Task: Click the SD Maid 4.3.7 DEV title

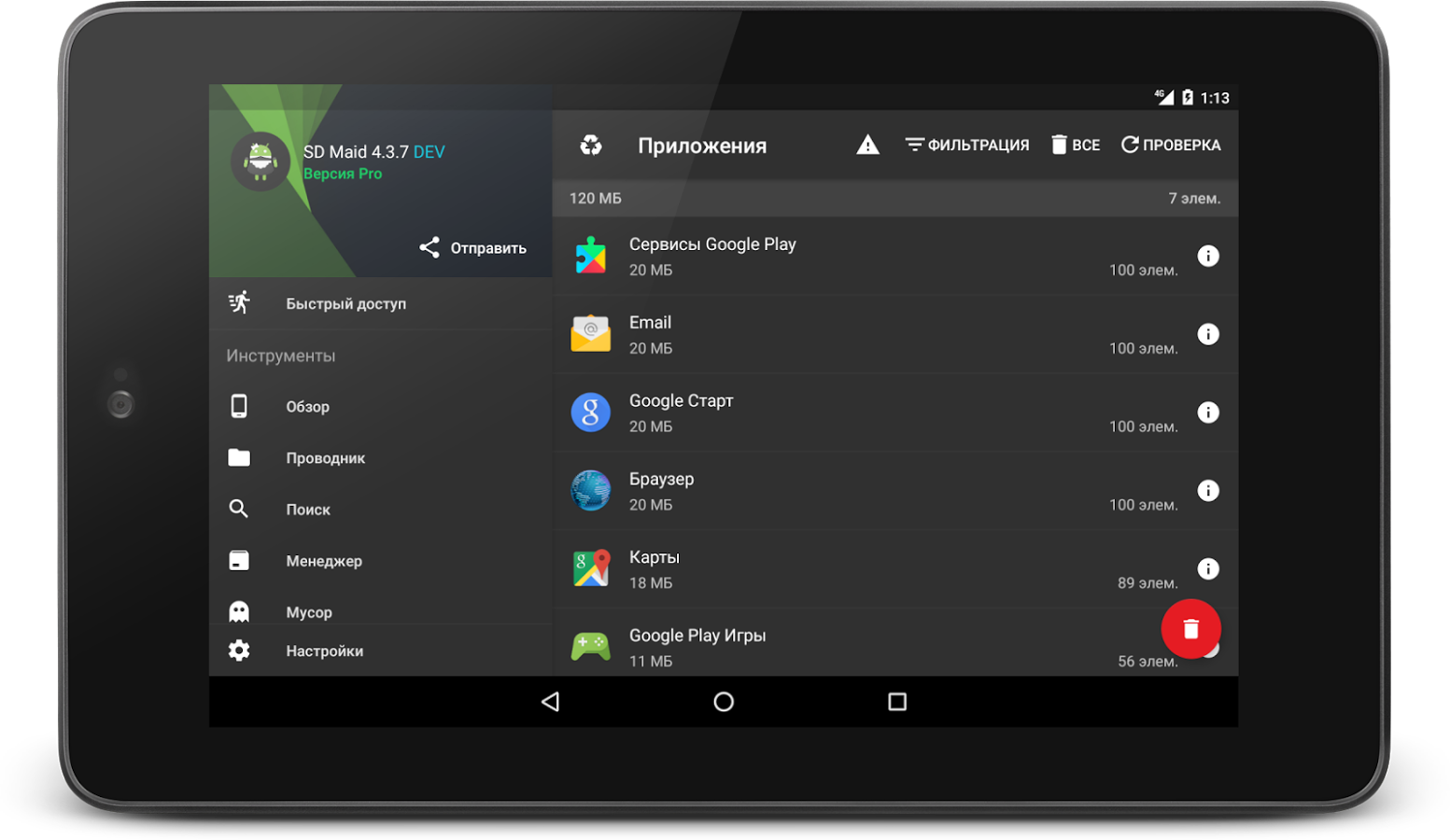Action: 374,152
